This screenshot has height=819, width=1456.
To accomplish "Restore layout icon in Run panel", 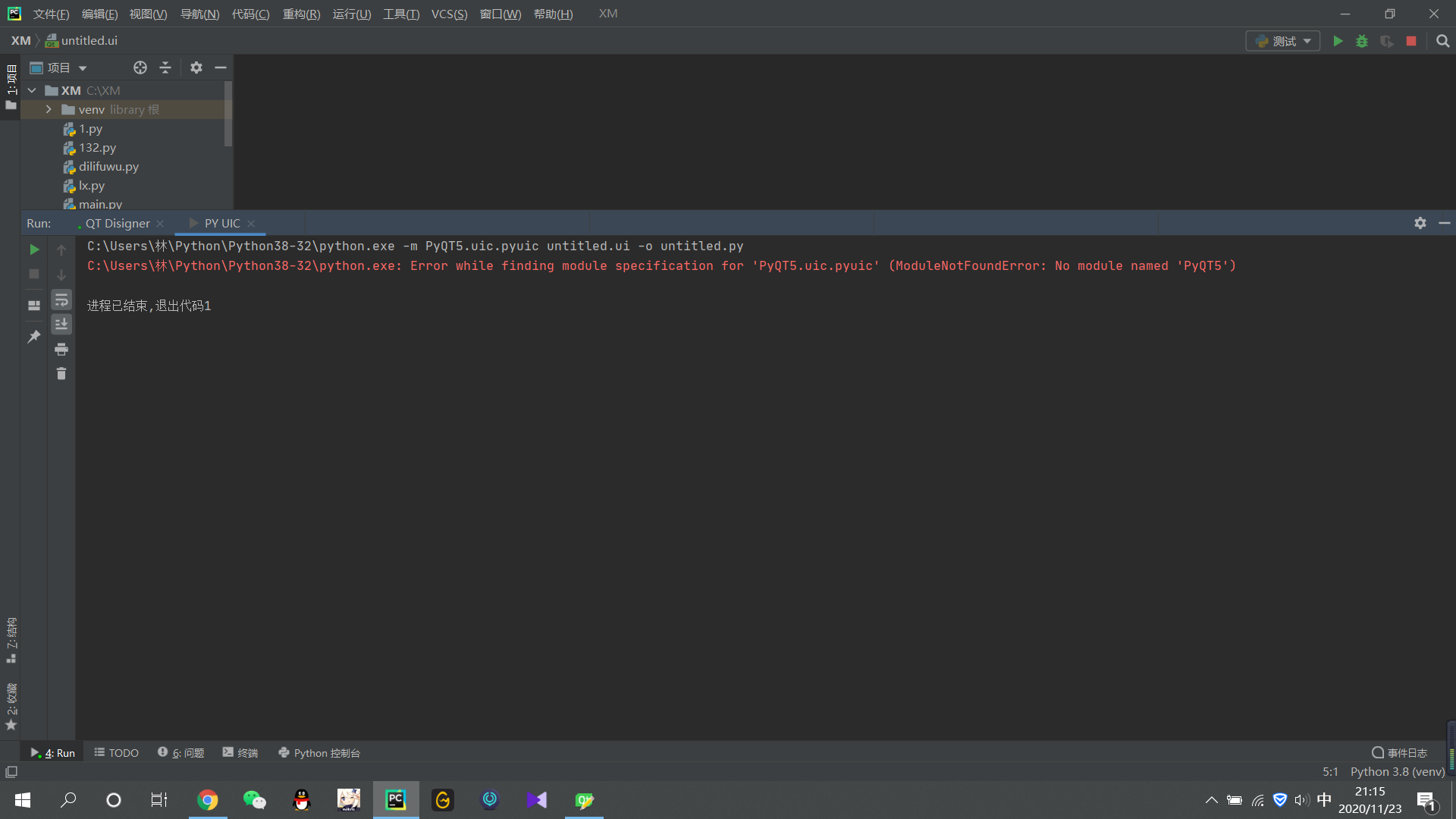I will (34, 306).
